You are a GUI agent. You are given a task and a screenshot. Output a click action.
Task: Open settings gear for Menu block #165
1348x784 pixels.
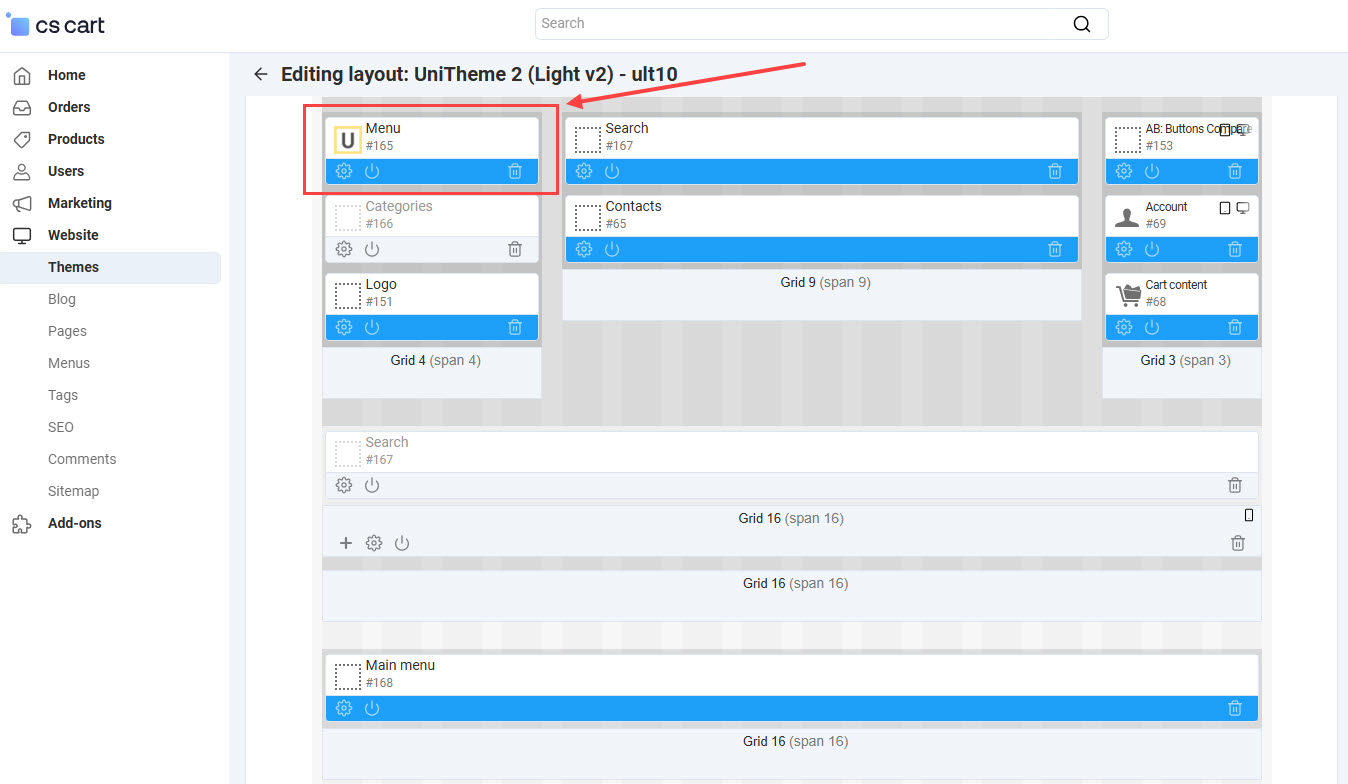click(x=344, y=171)
